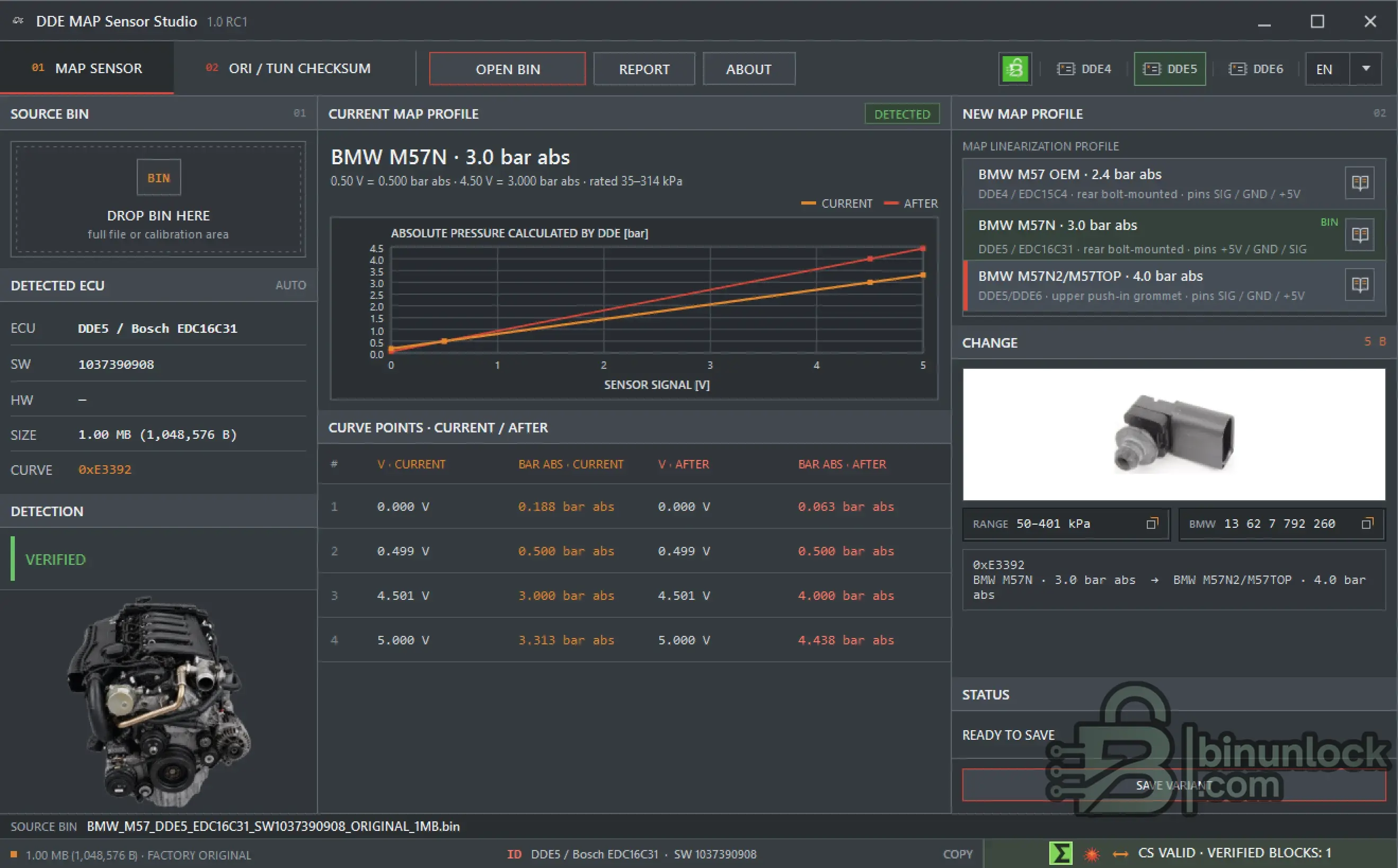
Task: Click the "0.063 bar abs" cell
Action: pos(846,507)
